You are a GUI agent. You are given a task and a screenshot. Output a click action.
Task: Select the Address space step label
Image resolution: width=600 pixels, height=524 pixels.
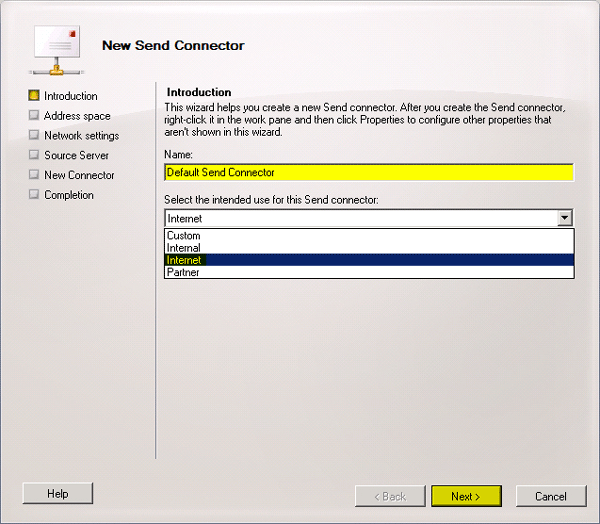click(x=77, y=116)
